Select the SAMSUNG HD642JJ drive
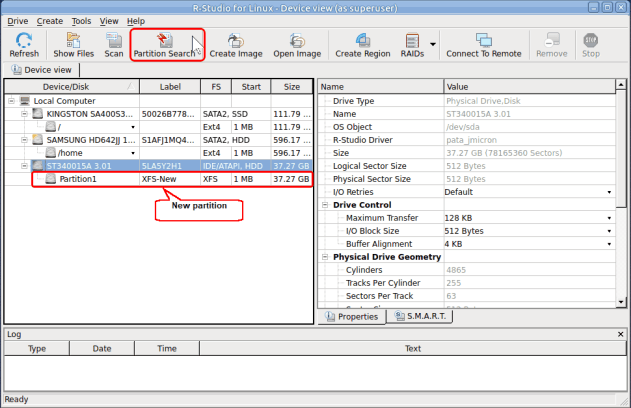 point(88,140)
